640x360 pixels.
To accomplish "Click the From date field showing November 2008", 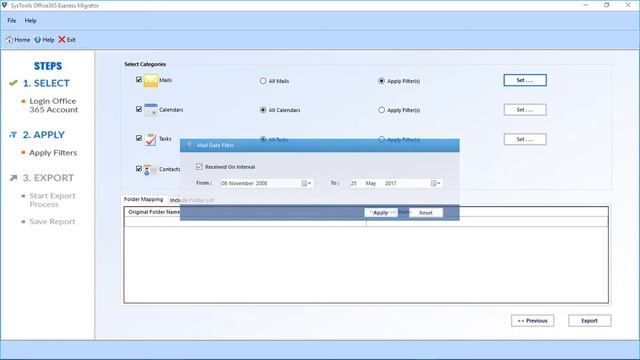I will pyautogui.click(x=267, y=183).
